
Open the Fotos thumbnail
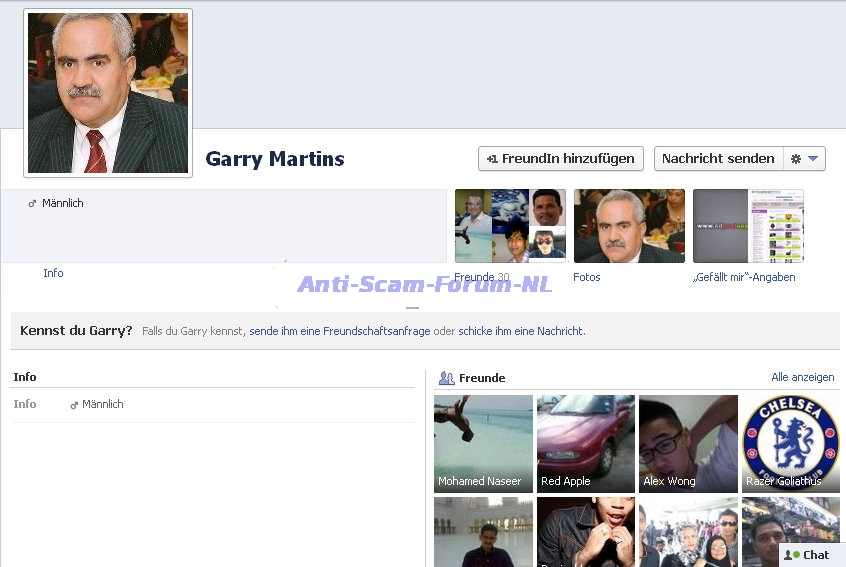coord(629,226)
